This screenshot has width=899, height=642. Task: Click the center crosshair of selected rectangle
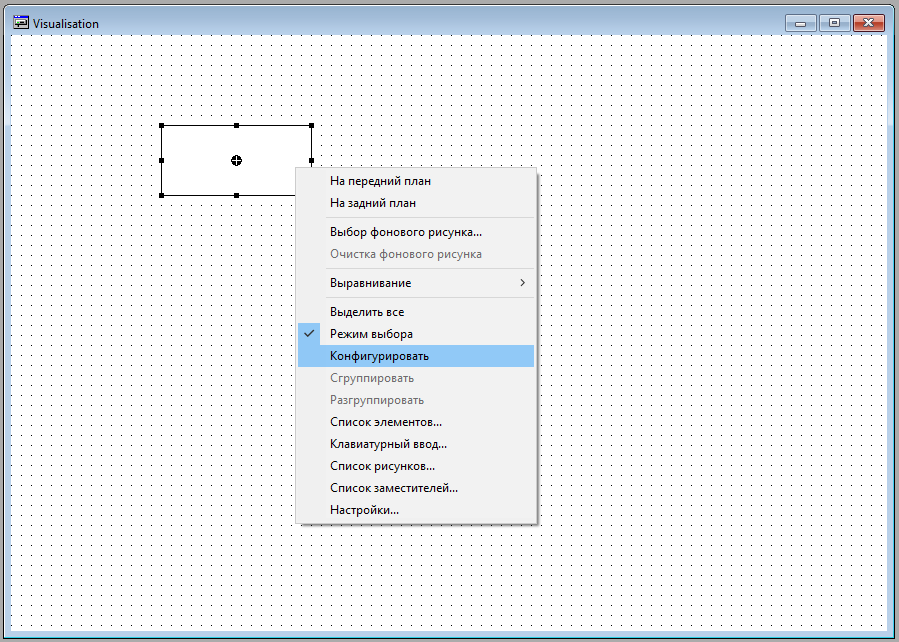coord(237,160)
